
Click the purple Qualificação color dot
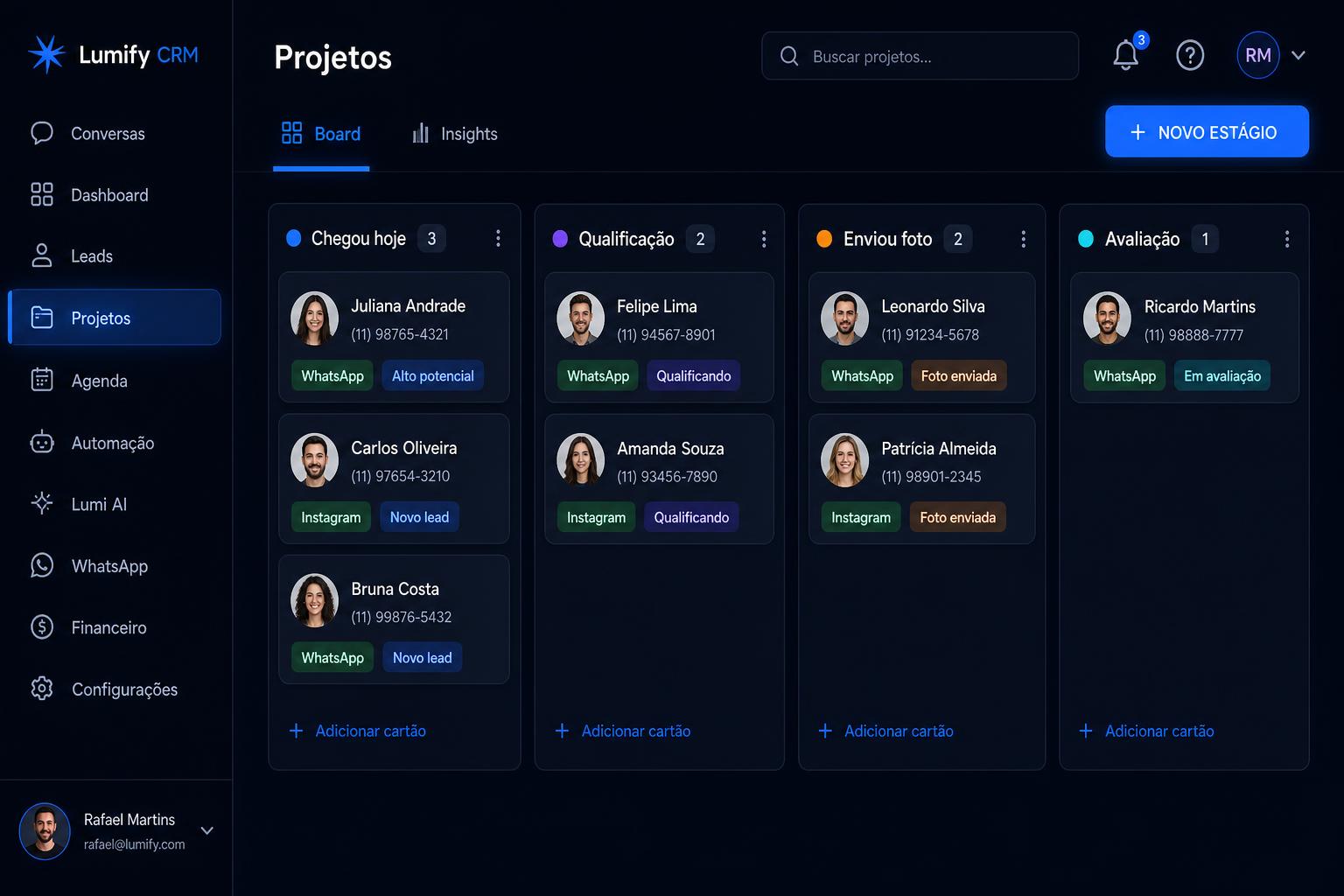point(560,239)
